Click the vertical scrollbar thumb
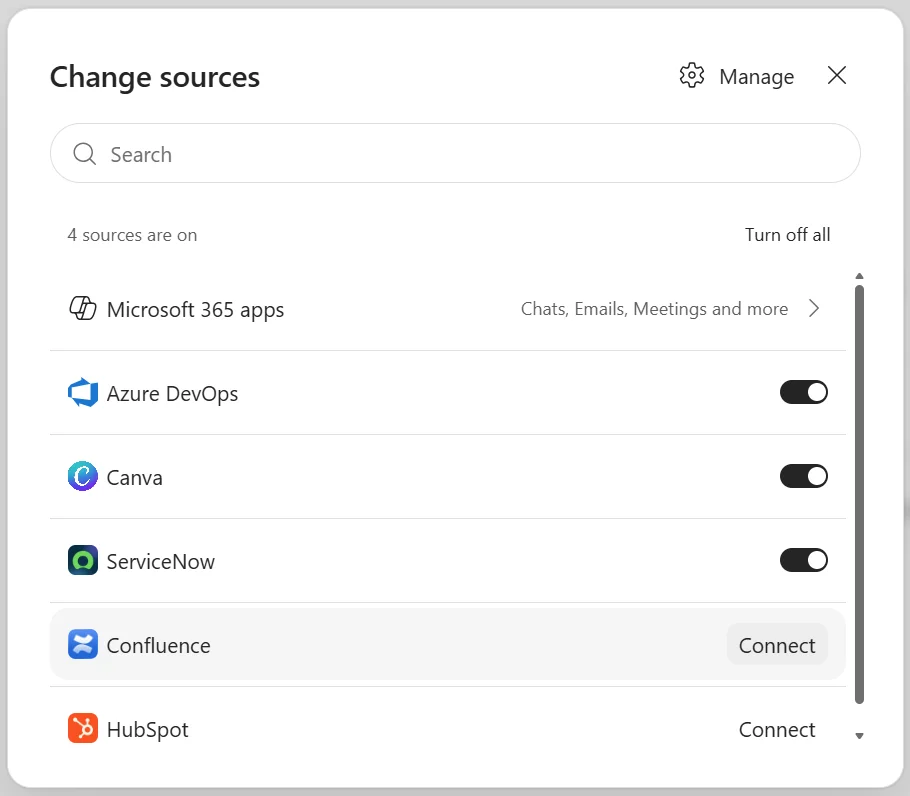The height and width of the screenshot is (796, 910). point(860,494)
